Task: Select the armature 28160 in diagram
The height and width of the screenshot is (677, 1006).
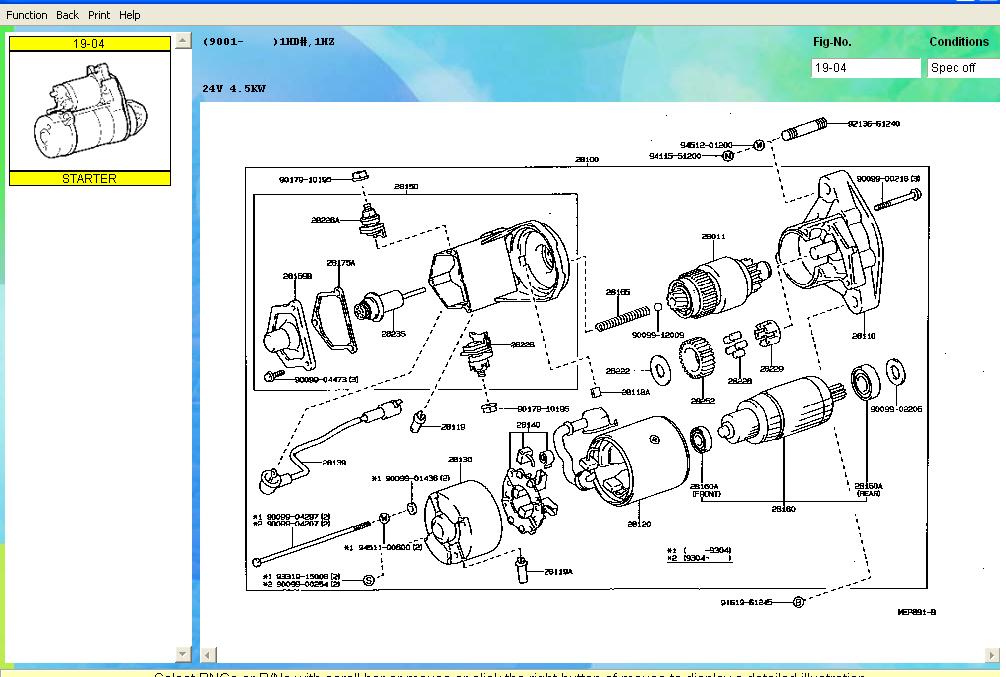Action: [x=786, y=418]
